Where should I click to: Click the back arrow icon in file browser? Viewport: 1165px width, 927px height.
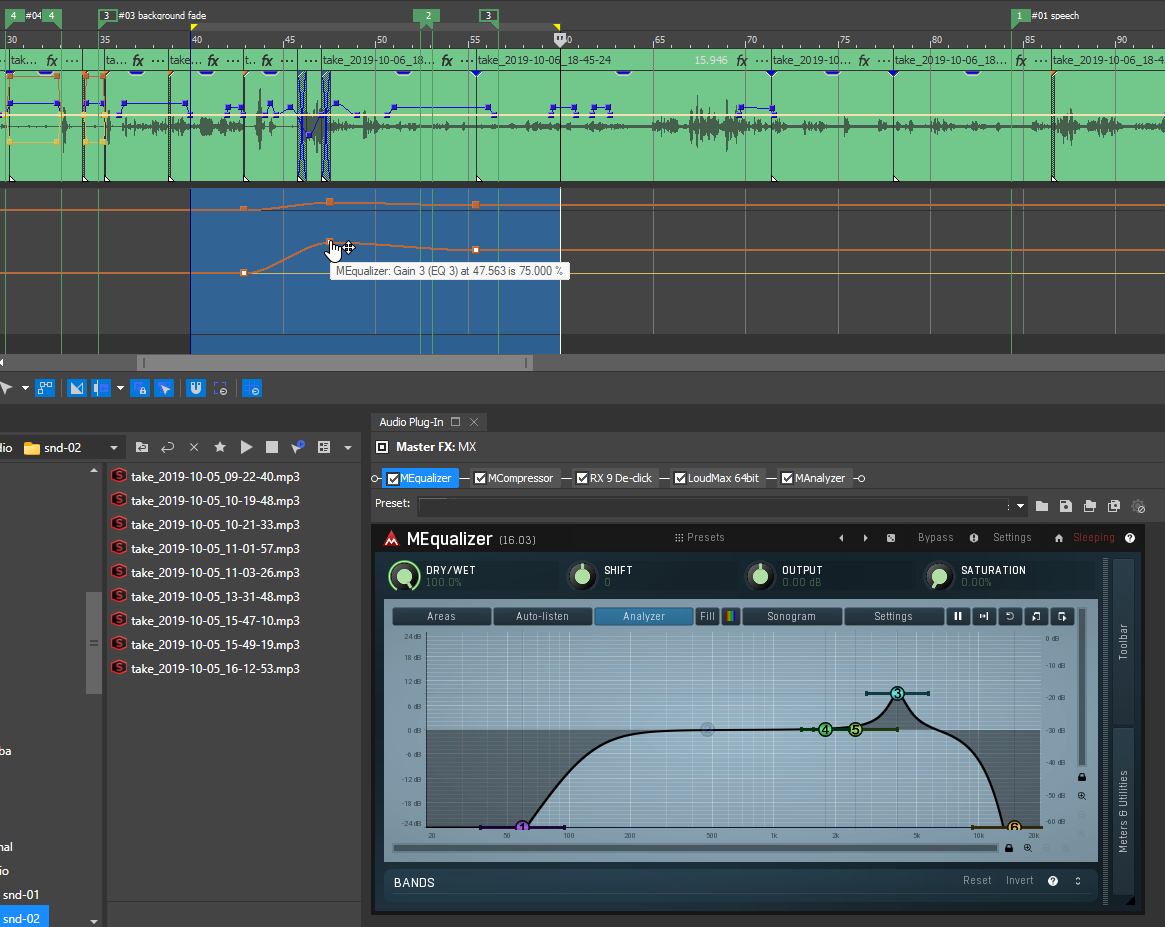click(x=168, y=447)
